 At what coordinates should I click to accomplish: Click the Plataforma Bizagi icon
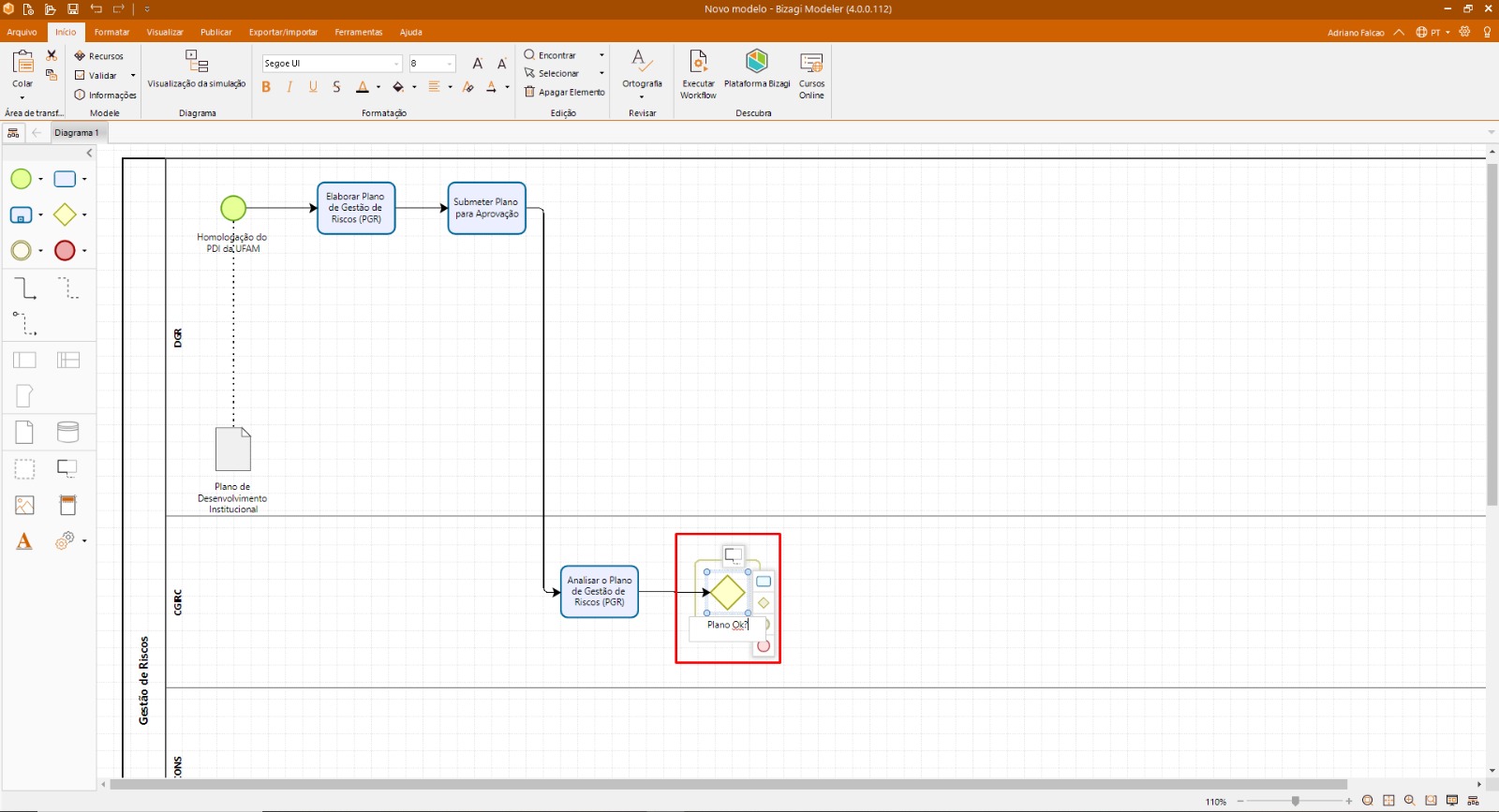coord(757,70)
